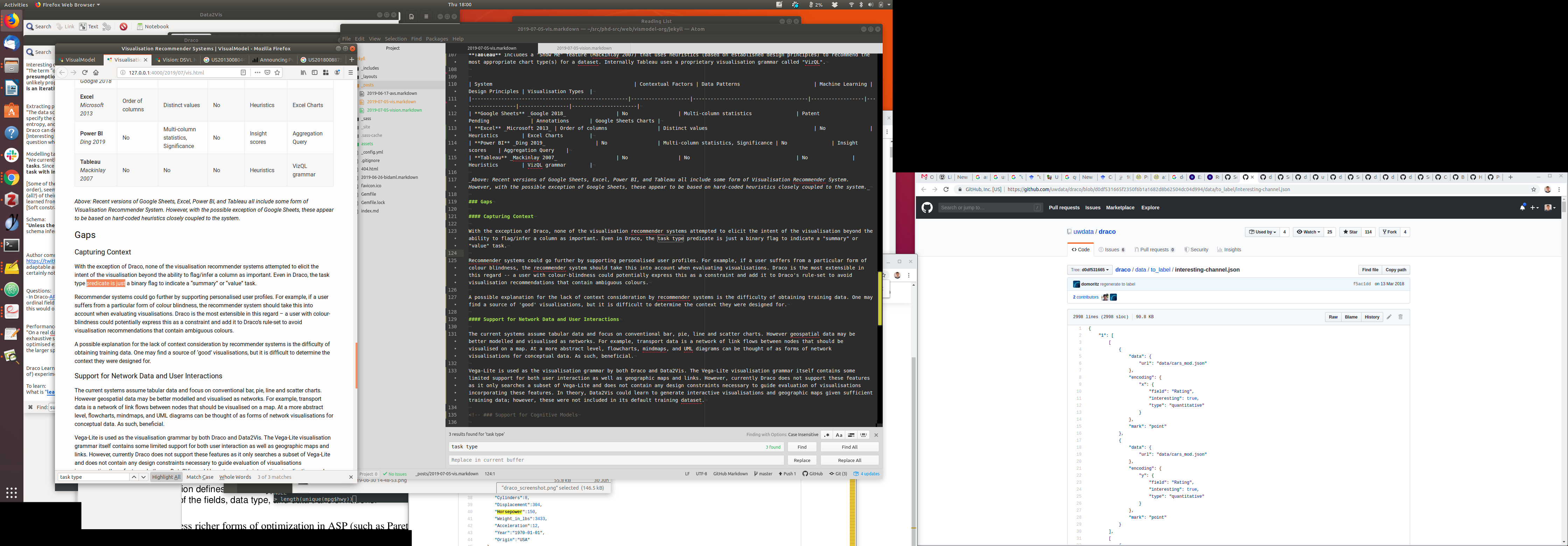Click the pencil edit file icon on GitHub
Screen dimensions: 1568x546
(1389, 317)
